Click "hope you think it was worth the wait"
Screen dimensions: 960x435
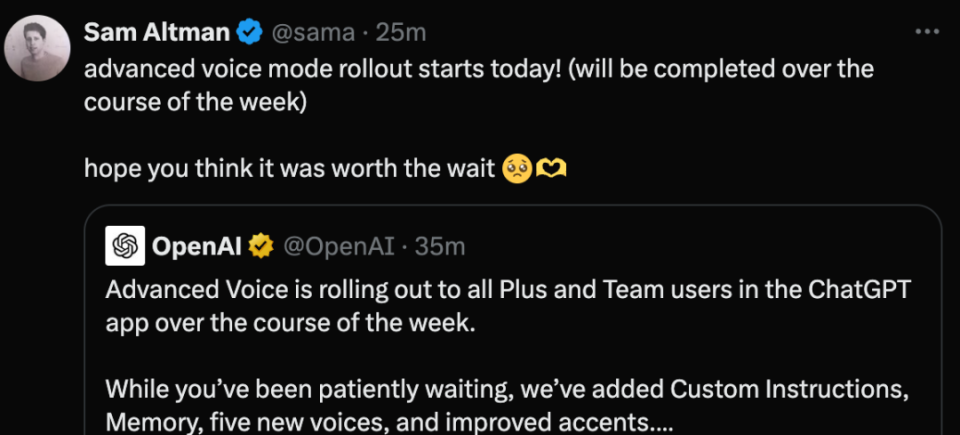[x=290, y=169]
